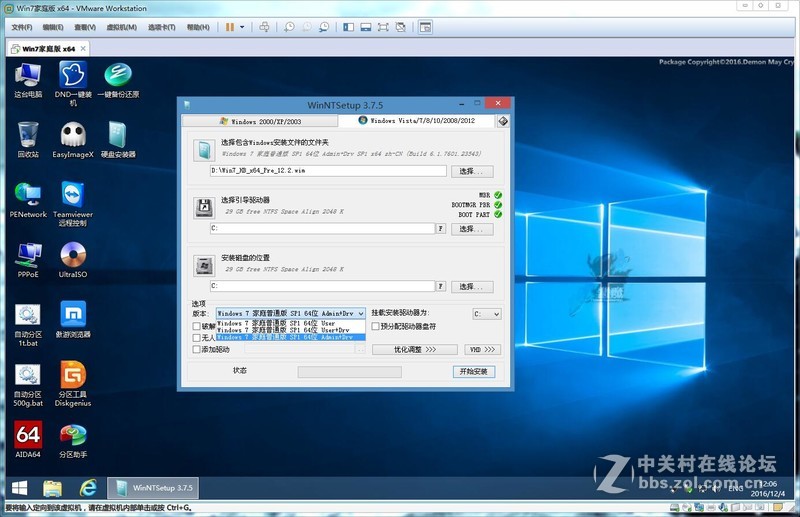The width and height of the screenshot is (800, 517).
Task: Open the 回收站 recycle bin icon
Action: pyautogui.click(x=28, y=140)
